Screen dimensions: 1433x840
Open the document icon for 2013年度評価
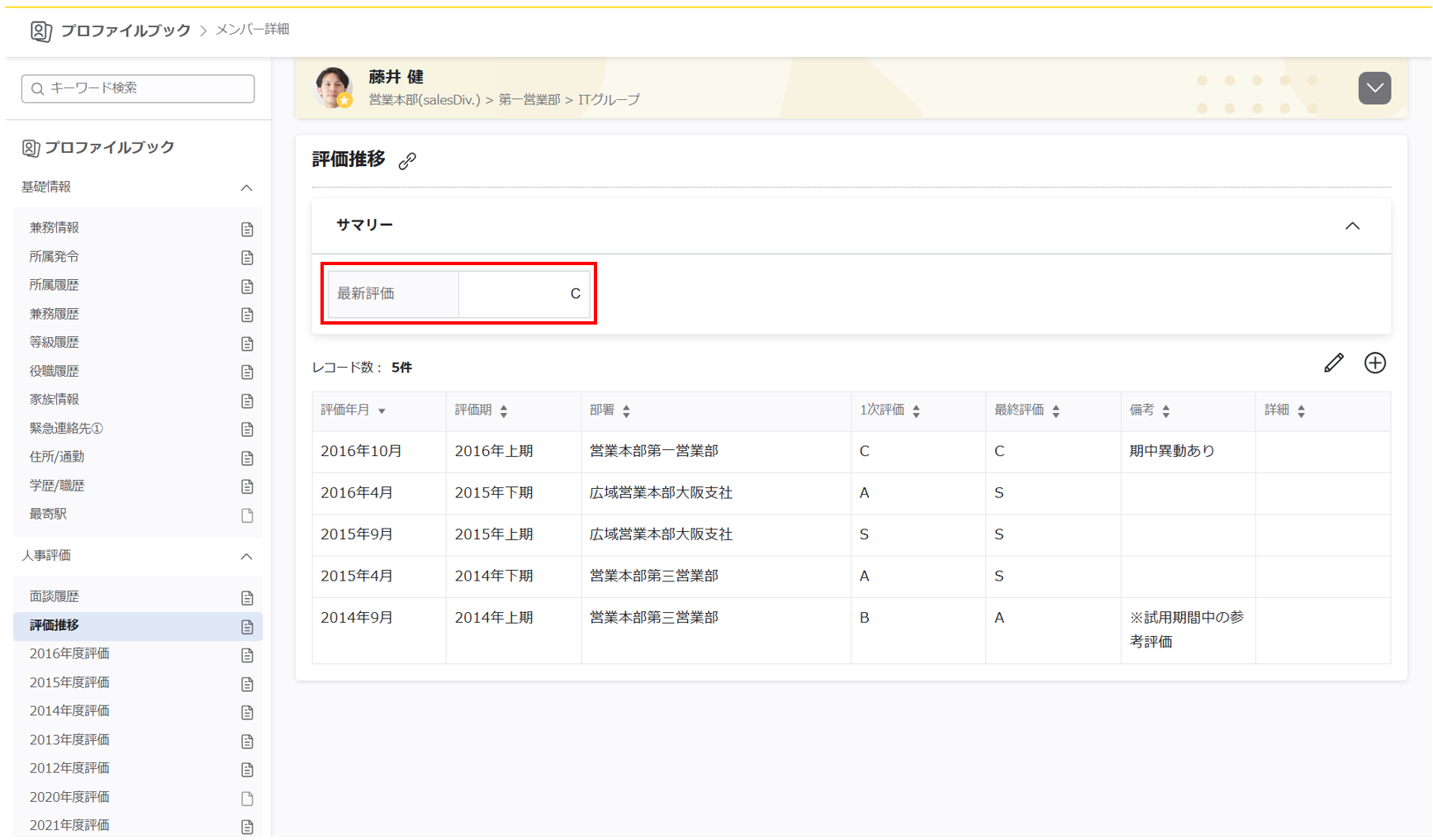click(247, 741)
